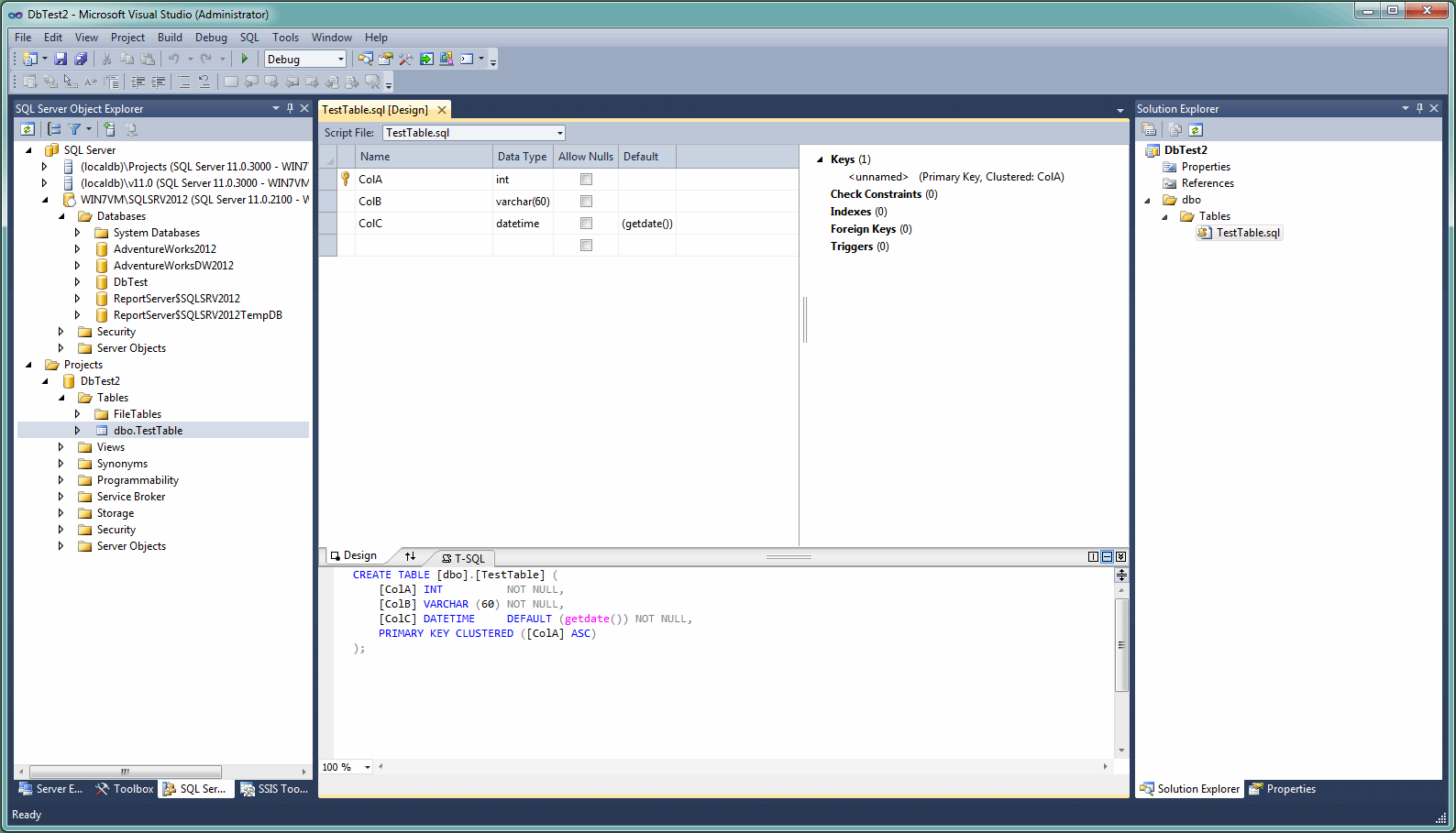
Task: Click the varchar(60) data type cell
Action: click(x=523, y=202)
